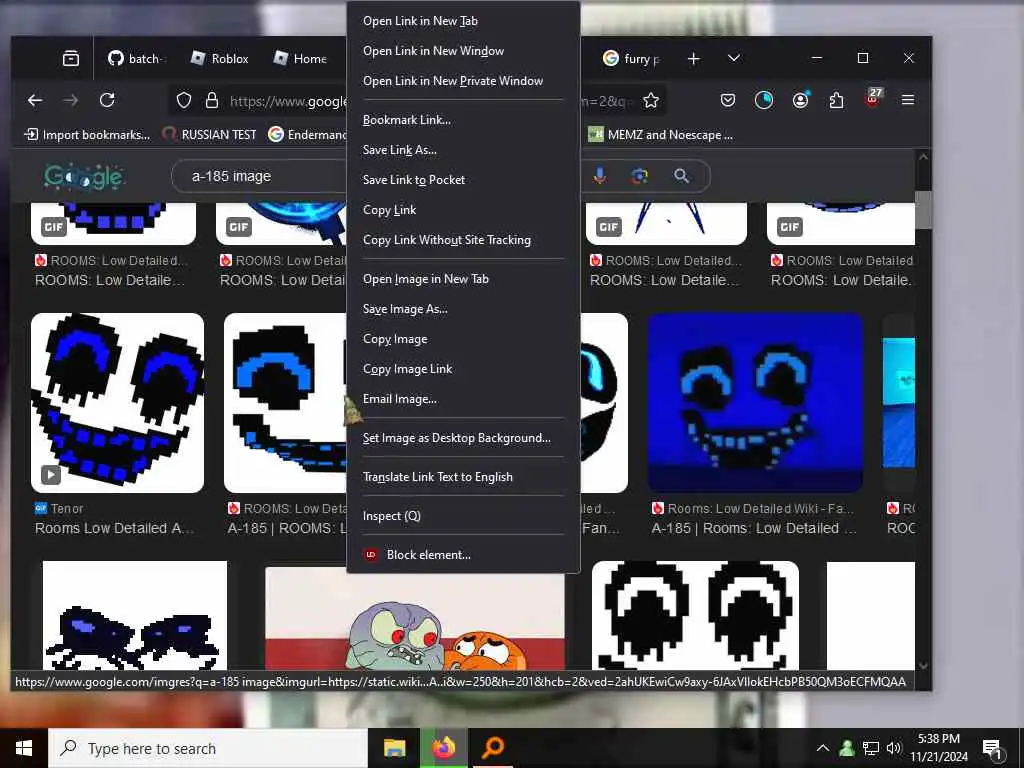Open a new tab with the plus button
This screenshot has height=768, width=1024.
(x=694, y=59)
